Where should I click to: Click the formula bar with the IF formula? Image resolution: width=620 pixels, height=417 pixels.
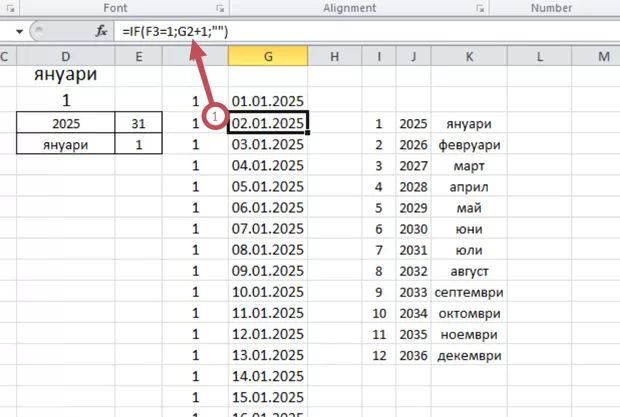[x=367, y=31]
